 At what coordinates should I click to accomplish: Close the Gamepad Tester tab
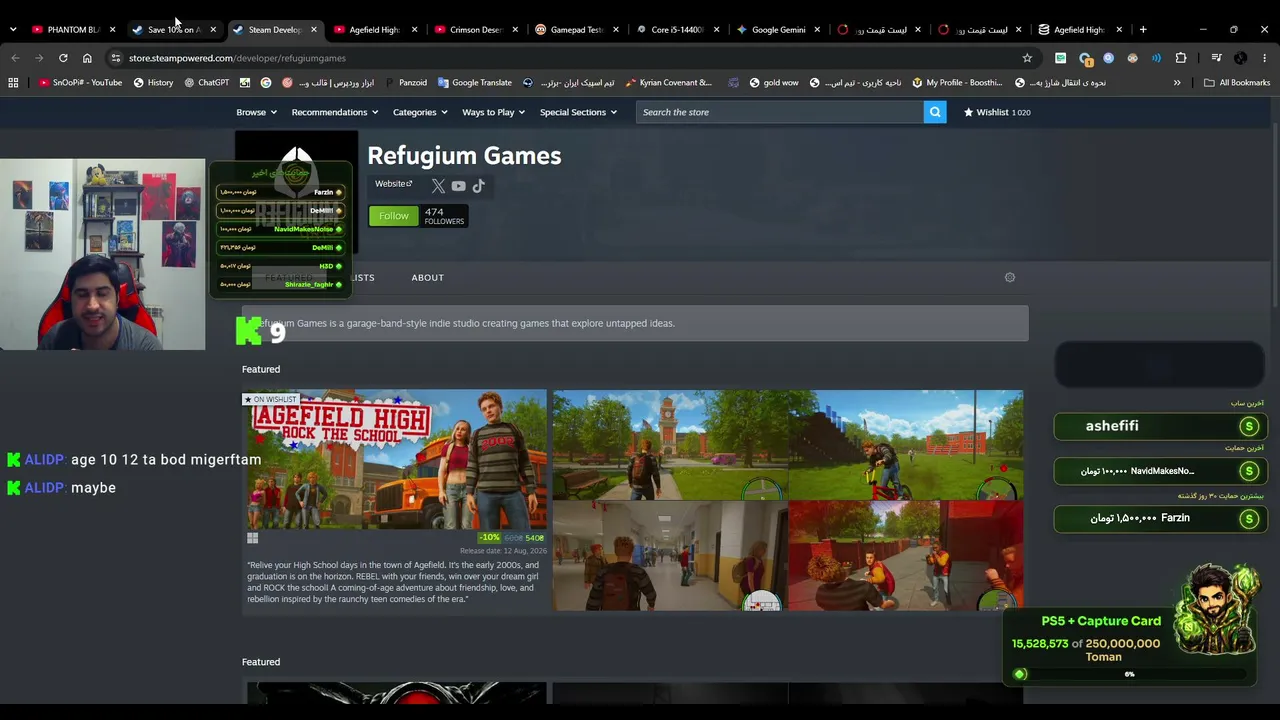[x=616, y=30]
